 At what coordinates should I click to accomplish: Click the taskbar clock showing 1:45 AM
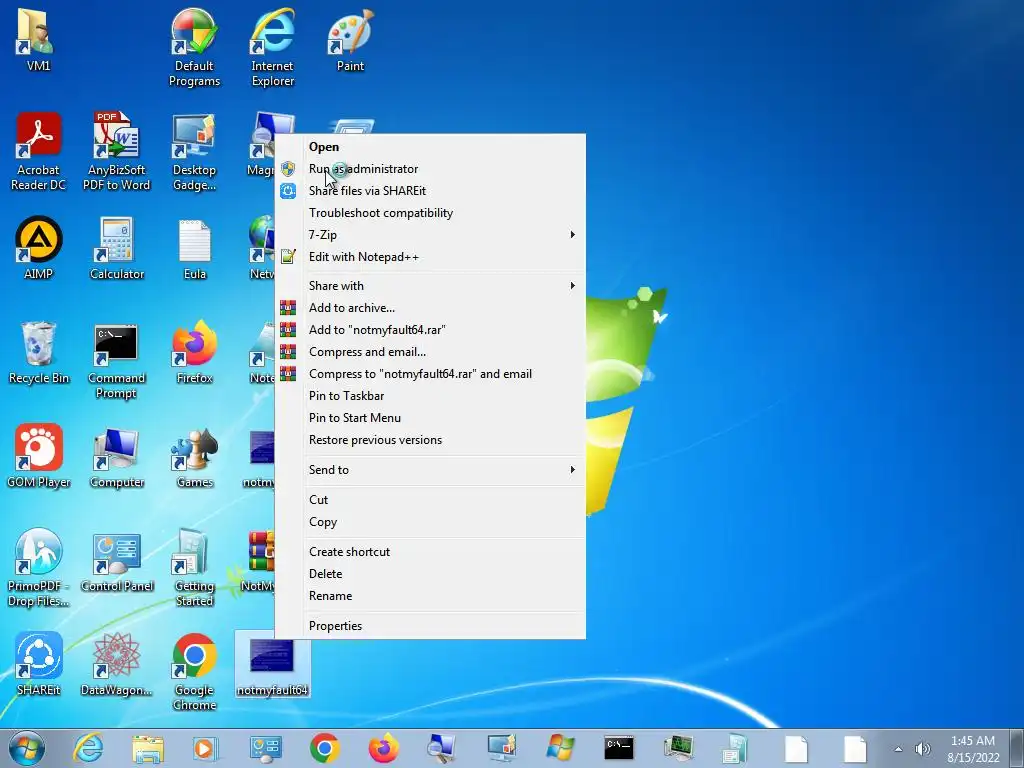point(973,749)
